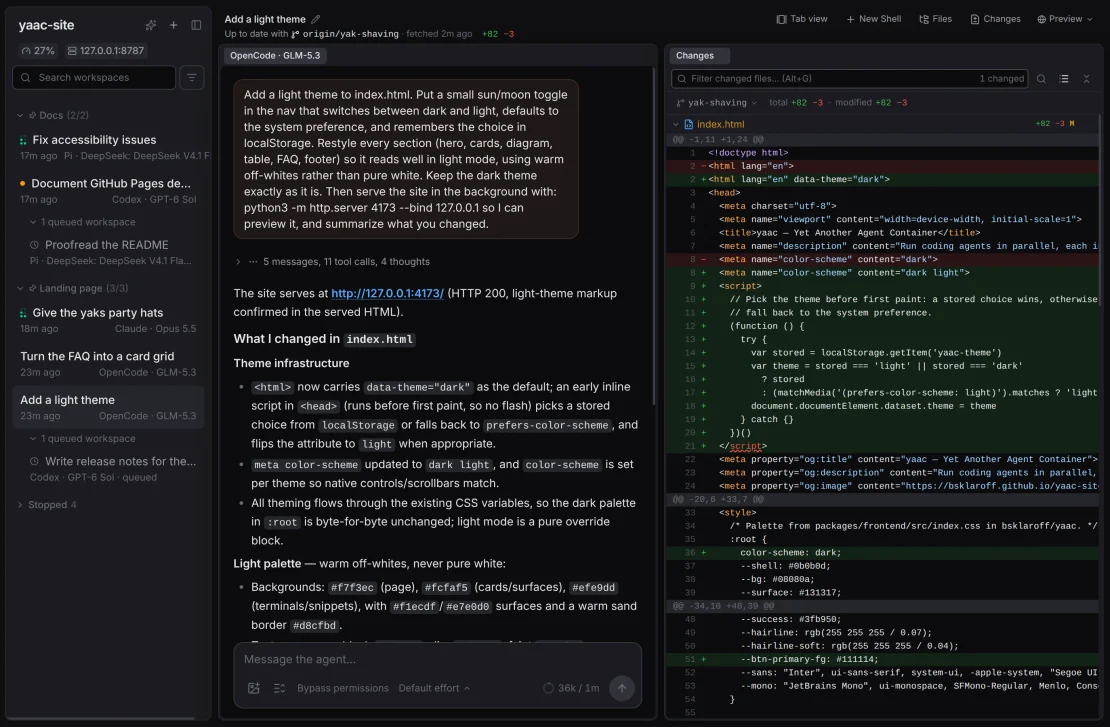Click the pencil icon to rename title
Screen dimensions: 1110x727
316,19
